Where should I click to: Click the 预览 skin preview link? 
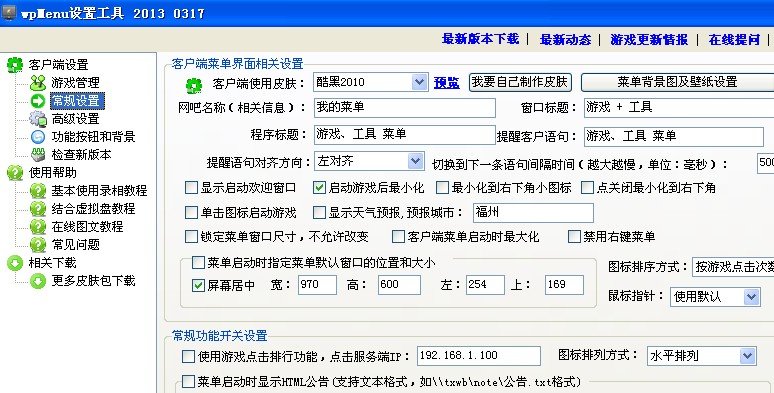click(x=446, y=82)
